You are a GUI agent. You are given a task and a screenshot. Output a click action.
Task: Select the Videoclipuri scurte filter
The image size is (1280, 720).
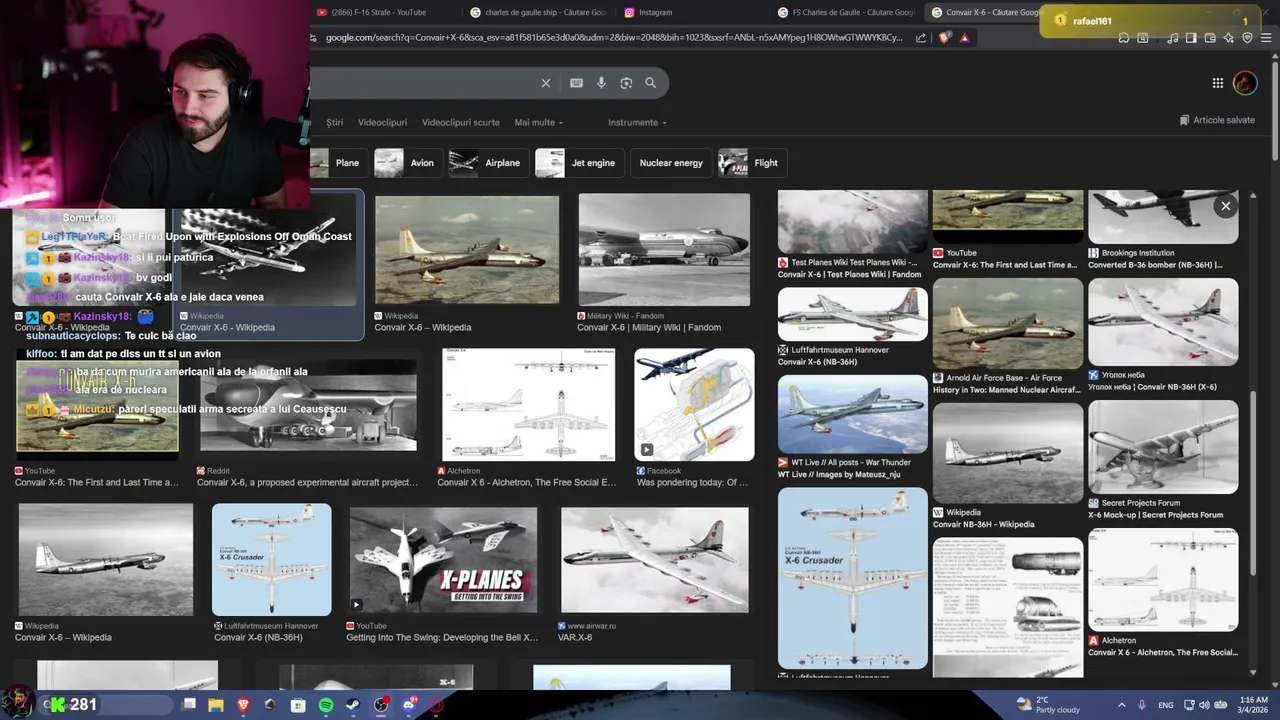click(461, 122)
